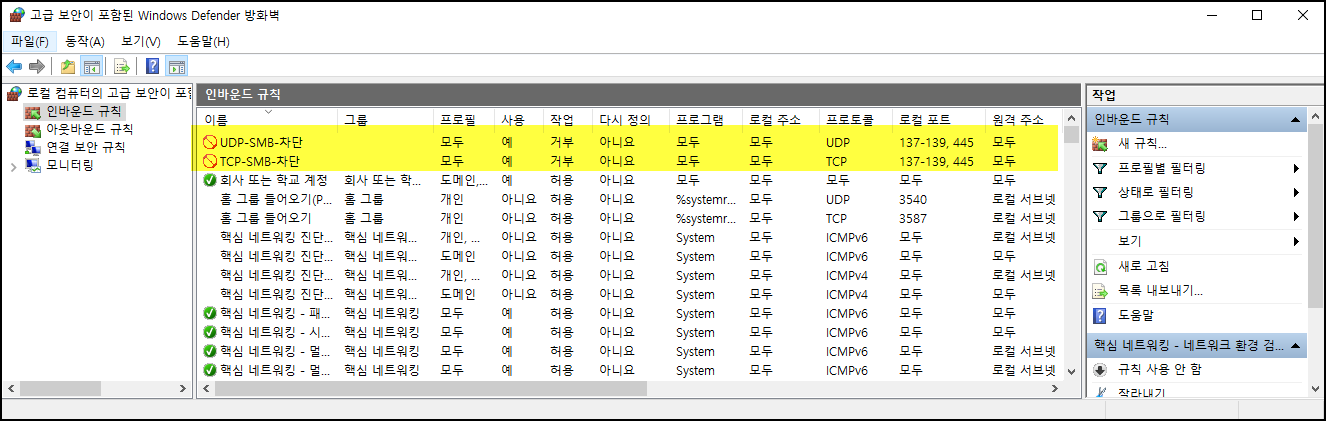Image resolution: width=1326 pixels, height=421 pixels.
Task: Open the 프로필별 필터링 submenu arrow
Action: pyautogui.click(x=1296, y=168)
